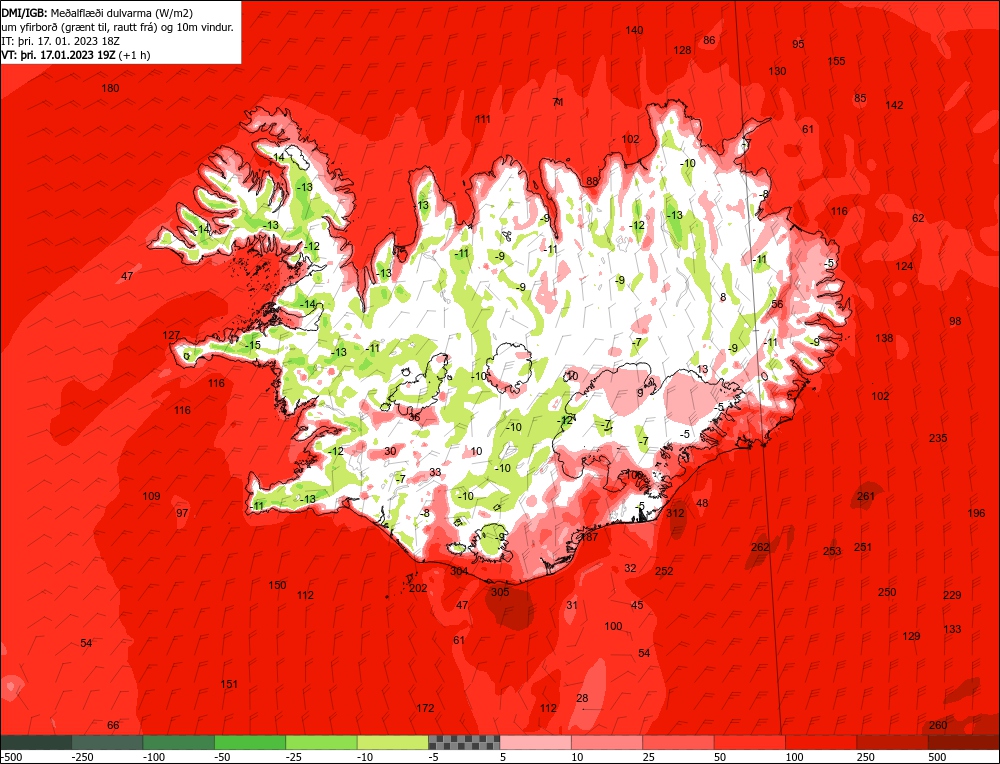
Task: Click the yellow-green swatch between -10 and -5
Action: tap(393, 742)
